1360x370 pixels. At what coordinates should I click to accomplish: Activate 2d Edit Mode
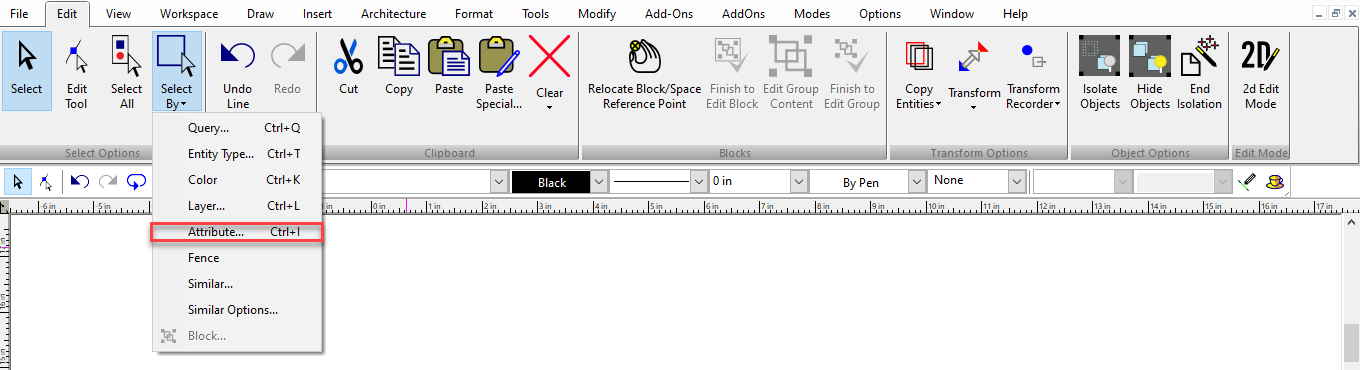point(1260,70)
